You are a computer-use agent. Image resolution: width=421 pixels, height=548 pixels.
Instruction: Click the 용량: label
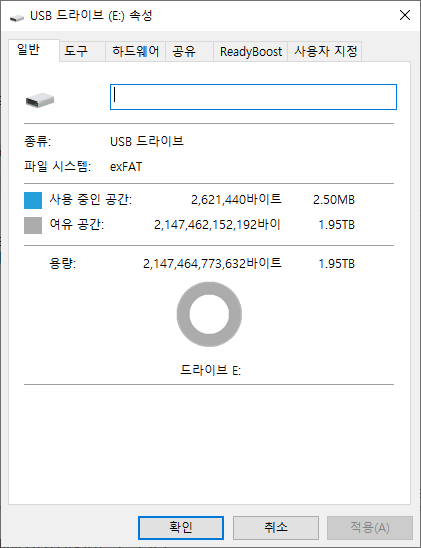point(63,264)
